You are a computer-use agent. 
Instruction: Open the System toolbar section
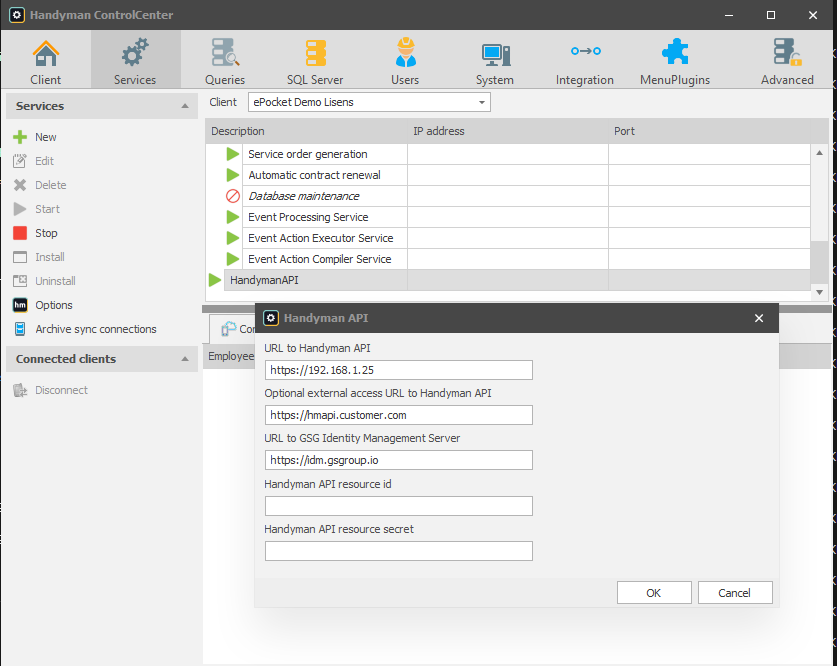(x=495, y=60)
